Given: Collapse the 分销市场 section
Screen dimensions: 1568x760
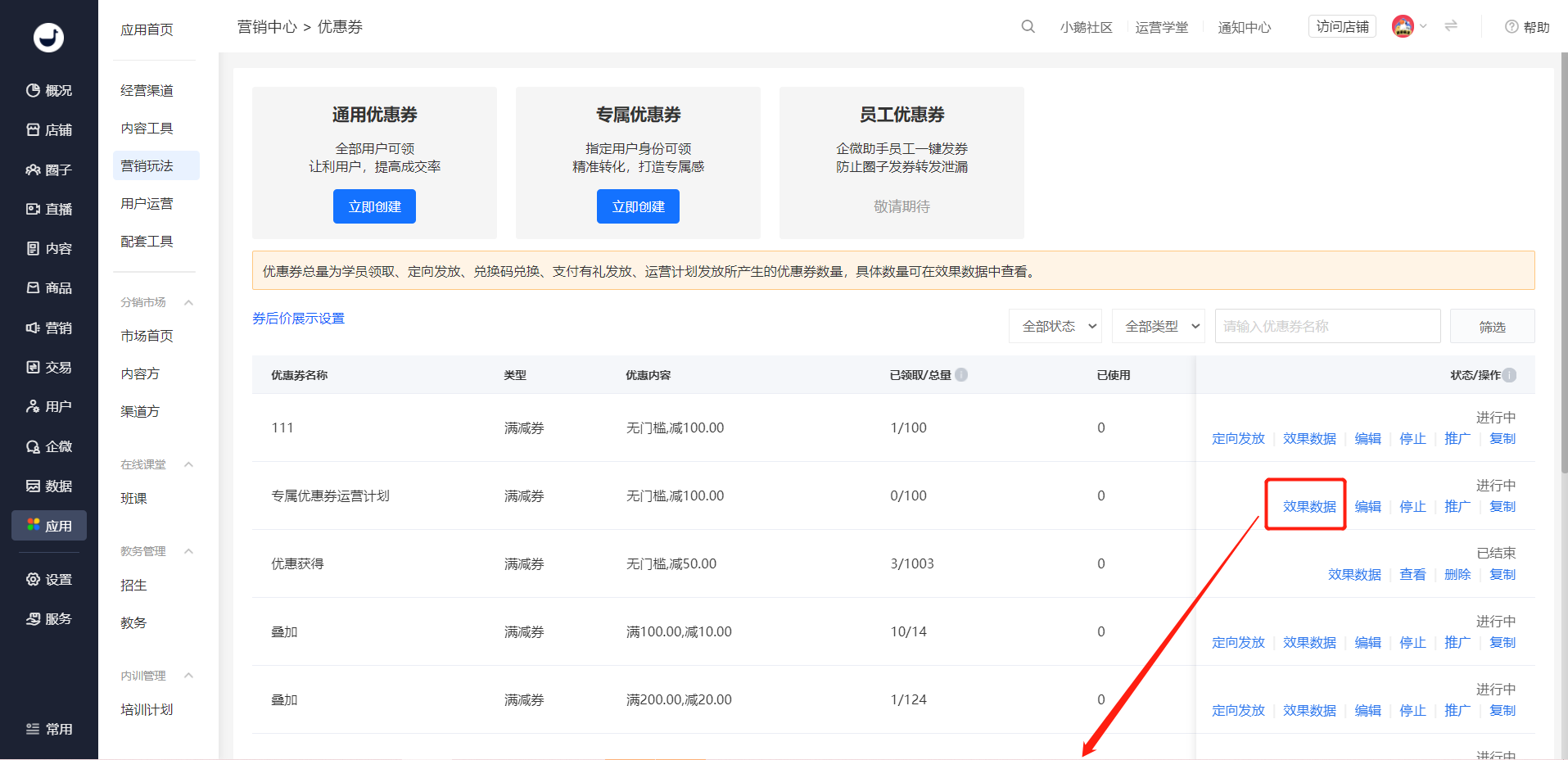Looking at the screenshot, I should pyautogui.click(x=188, y=302).
